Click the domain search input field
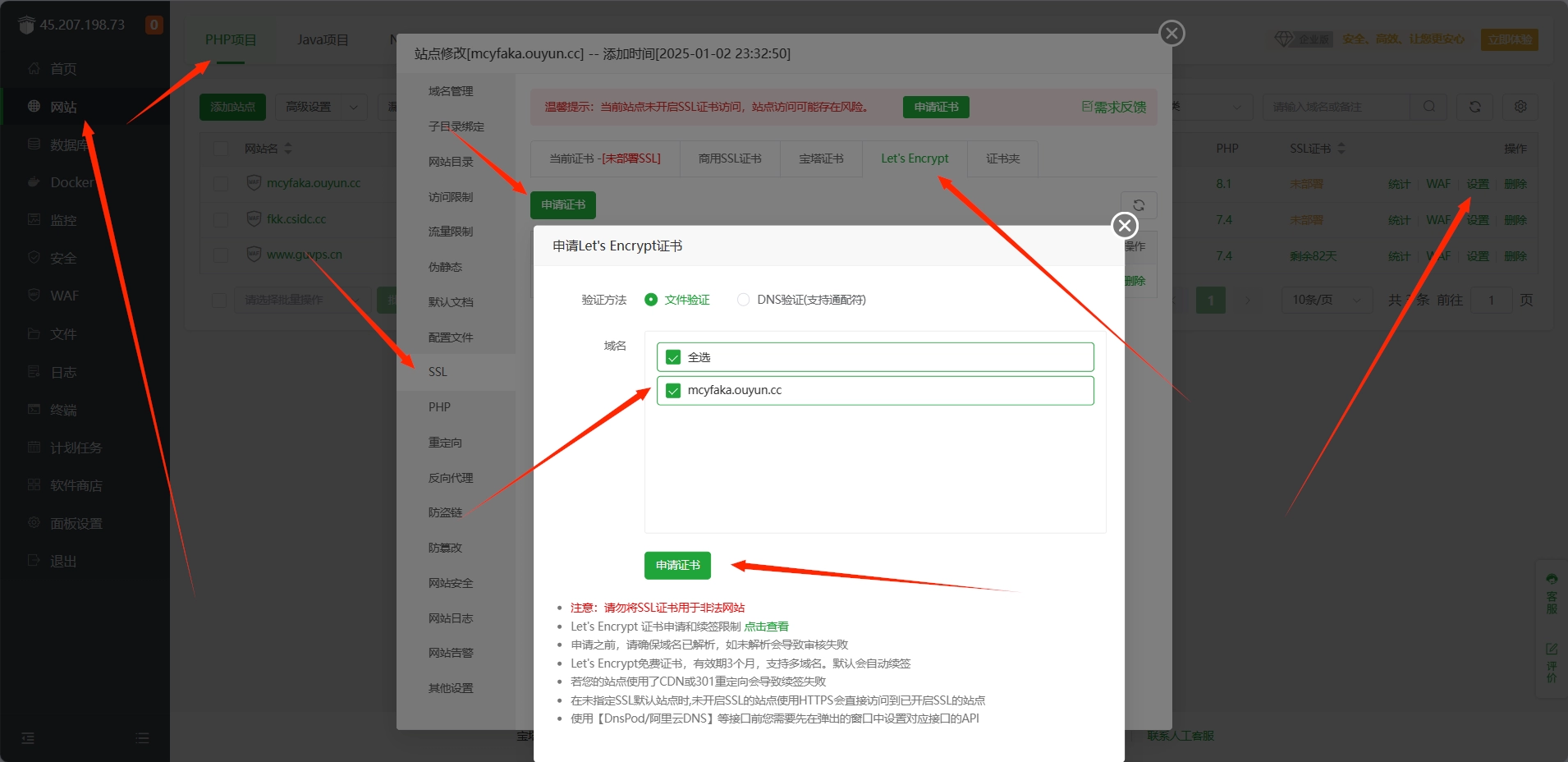The image size is (1568, 762). pyautogui.click(x=1336, y=107)
